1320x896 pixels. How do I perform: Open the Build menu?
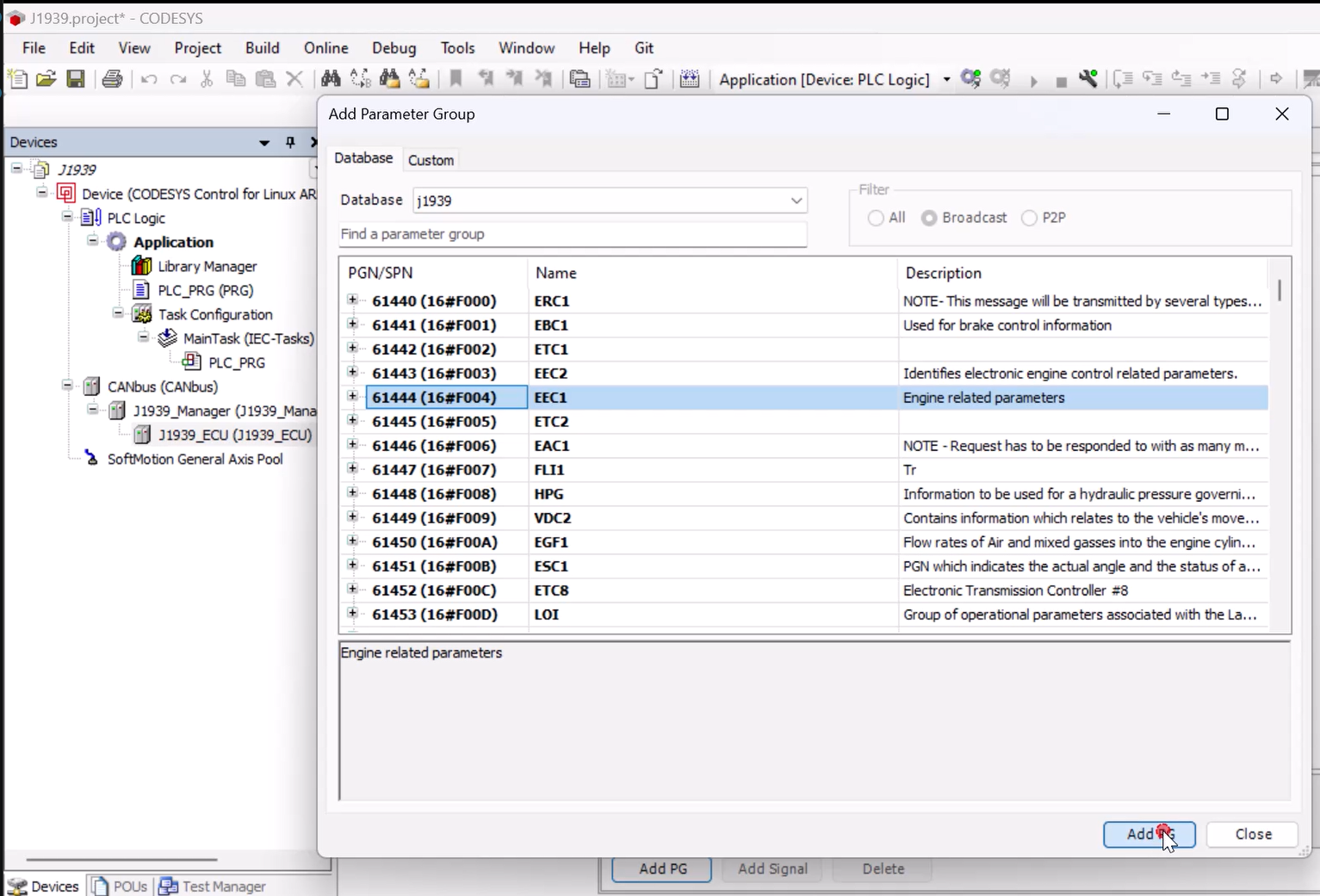(262, 48)
